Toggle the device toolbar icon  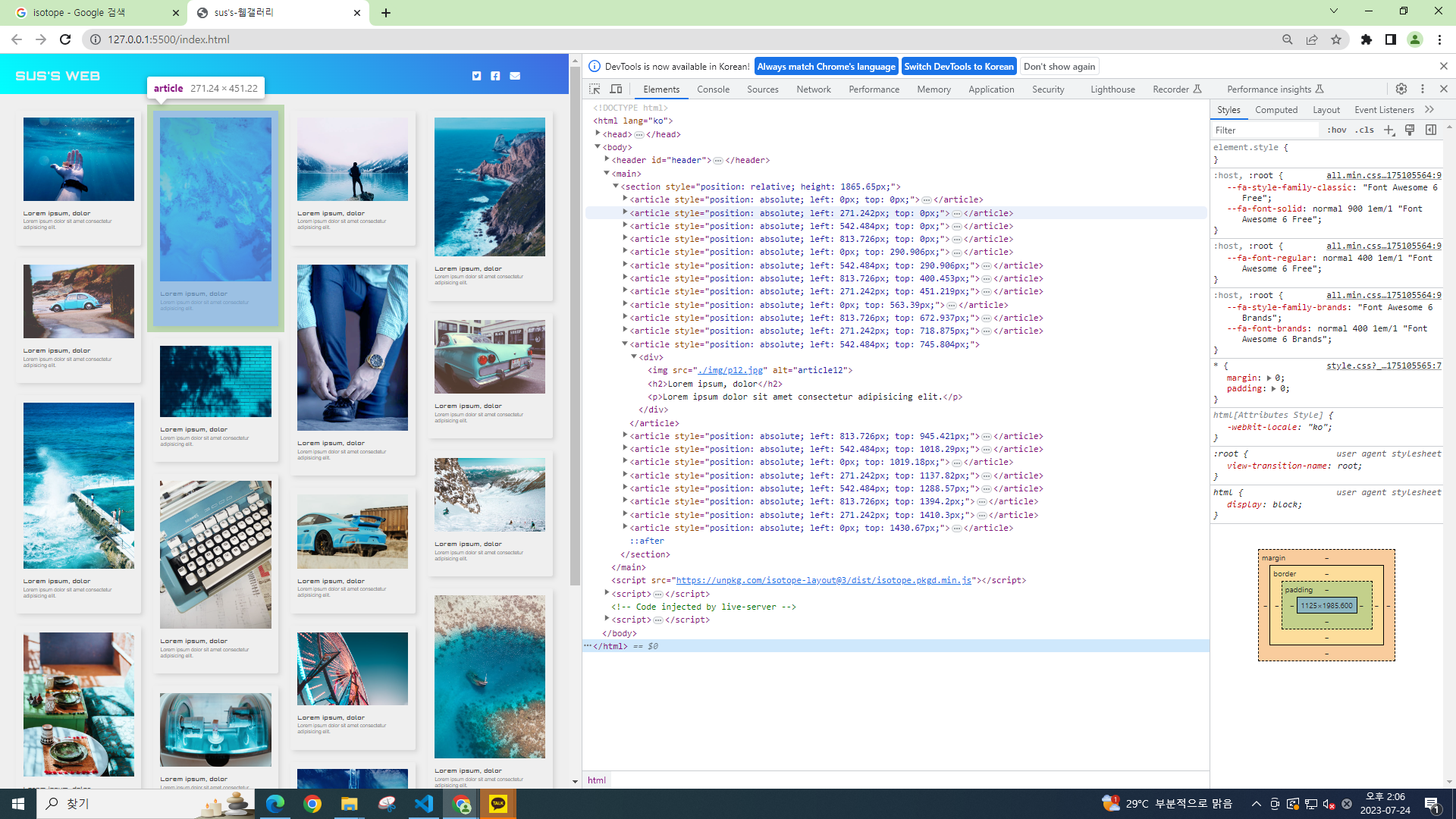tap(616, 89)
